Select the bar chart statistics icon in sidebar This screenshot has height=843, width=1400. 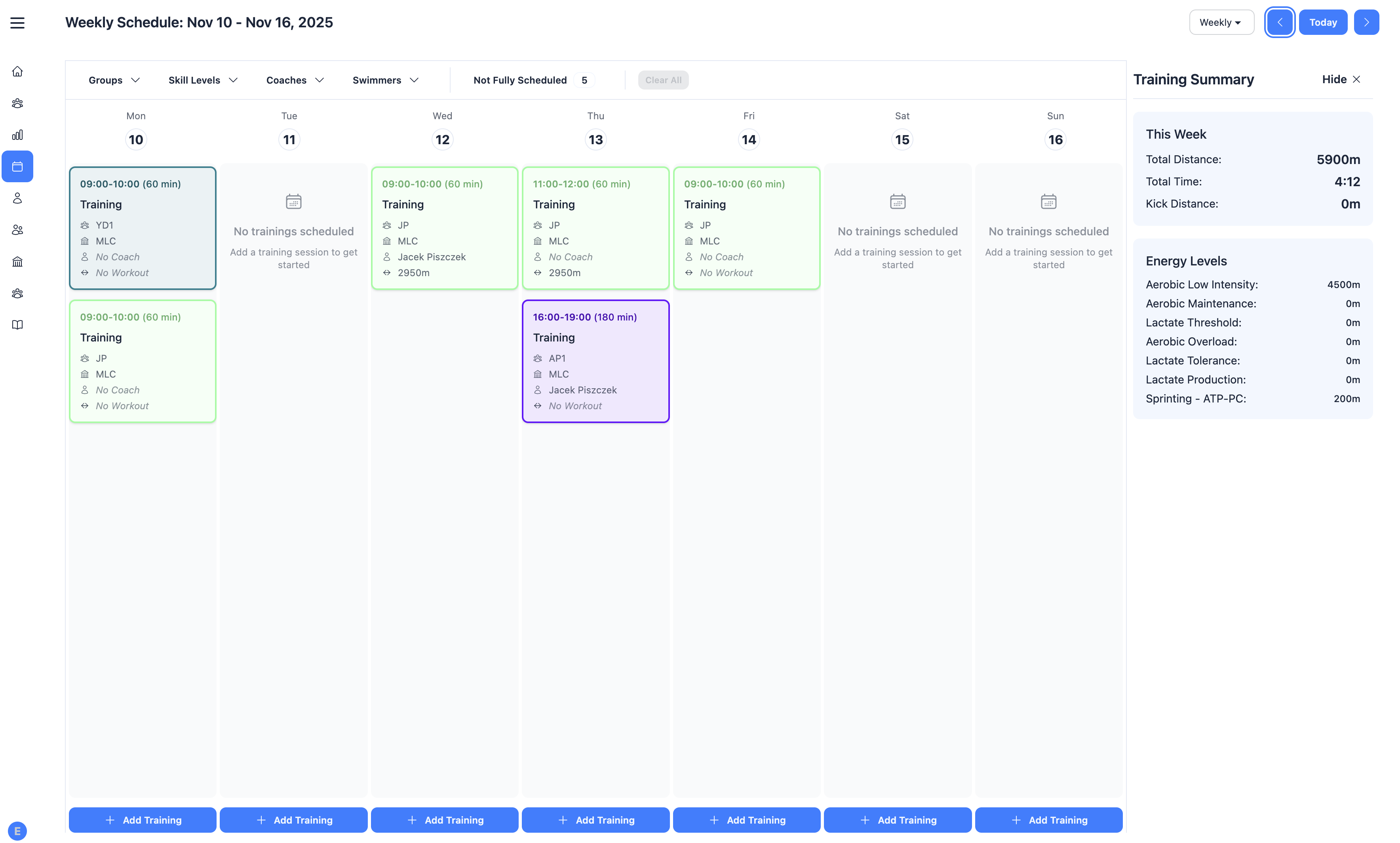pos(17,135)
